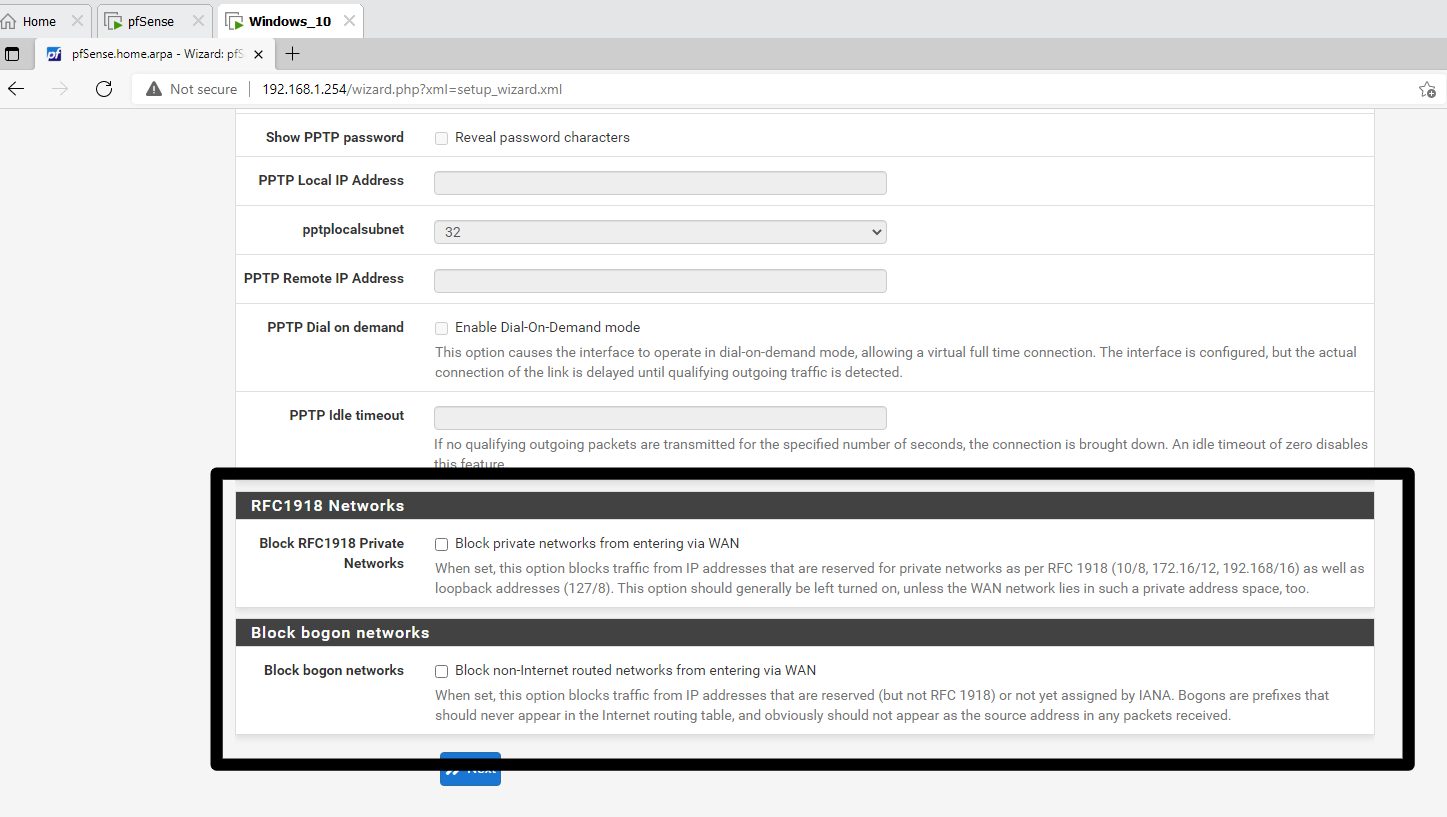Click the PPTP Remote IP Address field

pos(660,281)
